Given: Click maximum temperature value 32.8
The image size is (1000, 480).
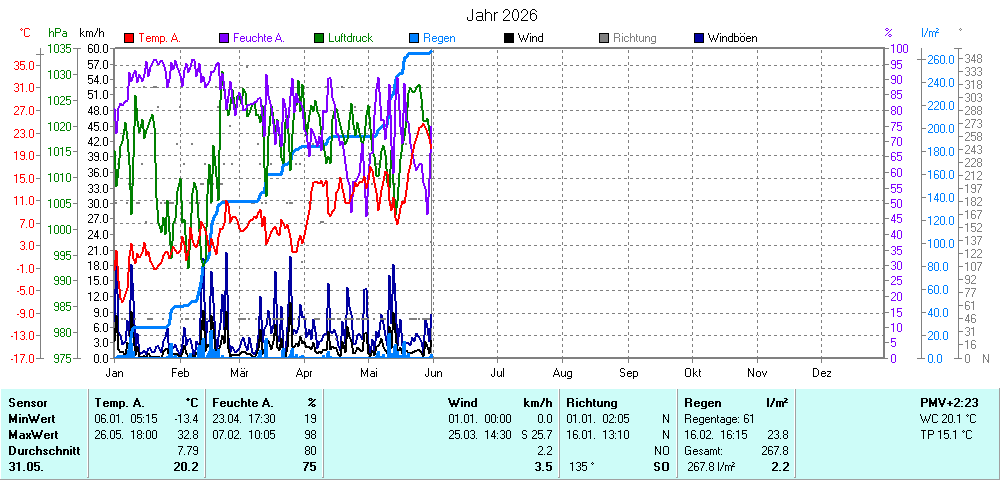Looking at the screenshot, I should coord(189,435).
